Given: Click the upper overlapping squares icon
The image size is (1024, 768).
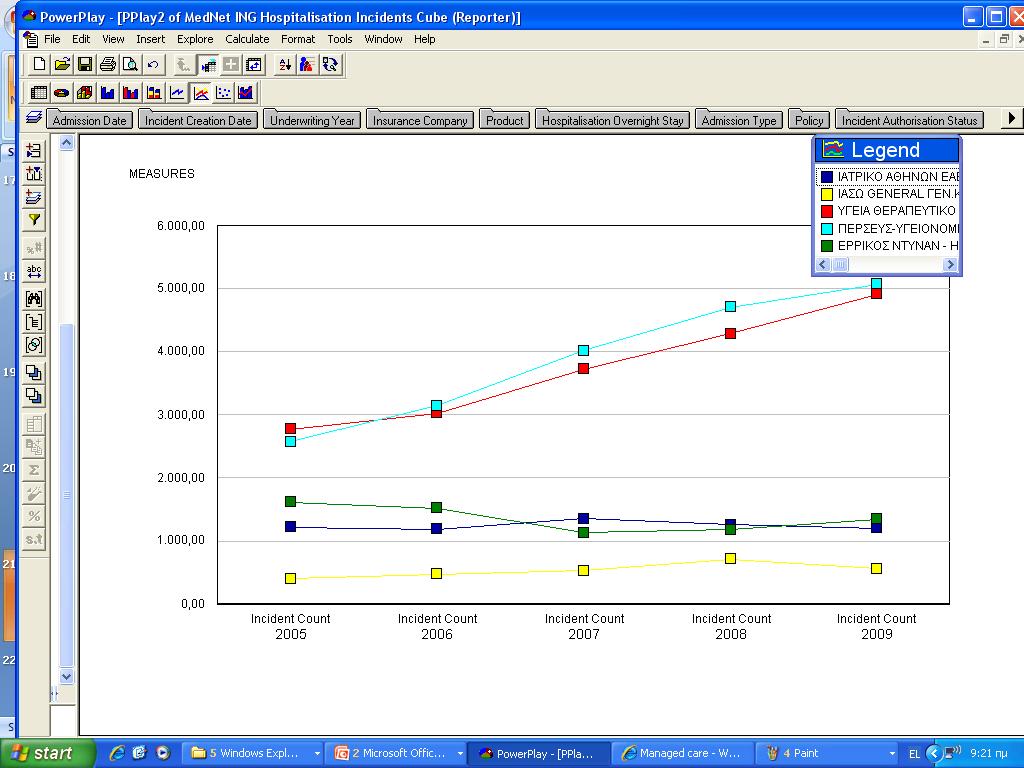Looking at the screenshot, I should (x=34, y=372).
